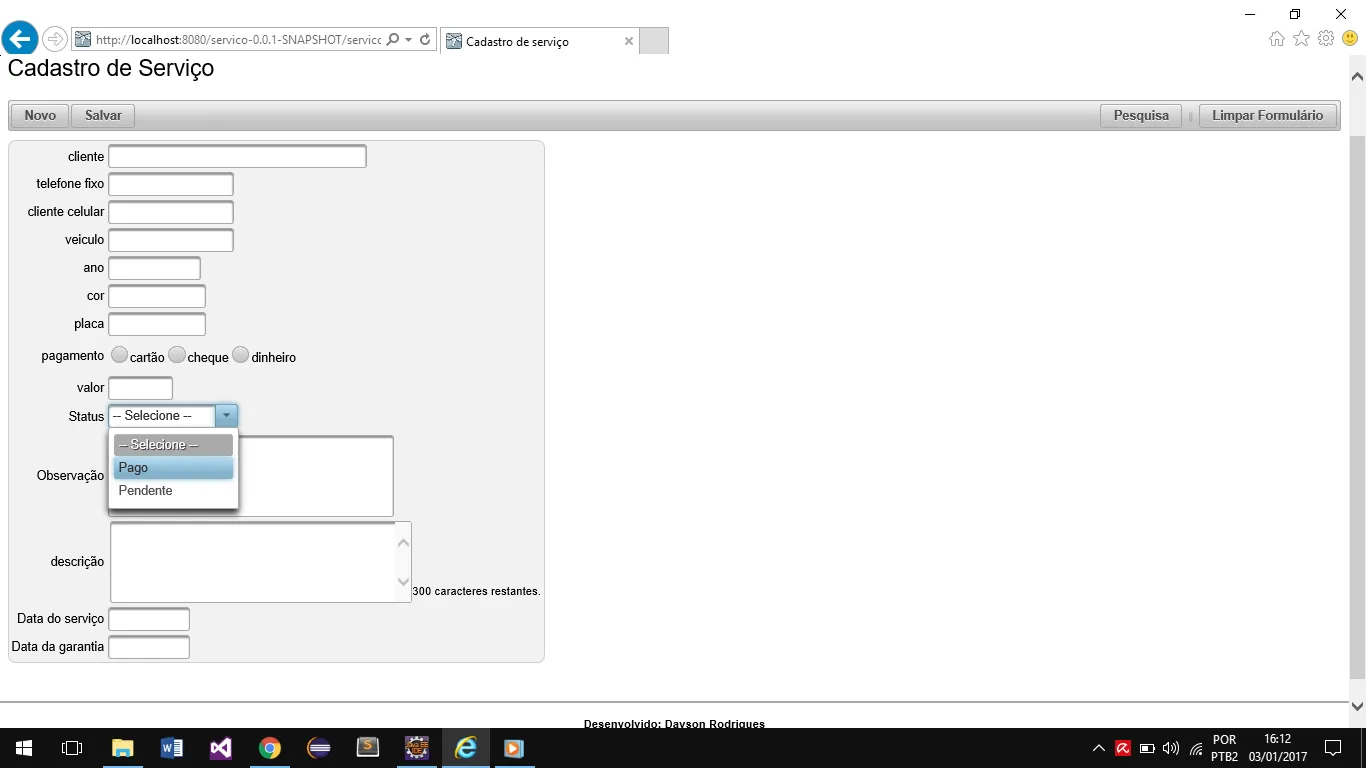Focus the Data da garantia field

tap(149, 648)
